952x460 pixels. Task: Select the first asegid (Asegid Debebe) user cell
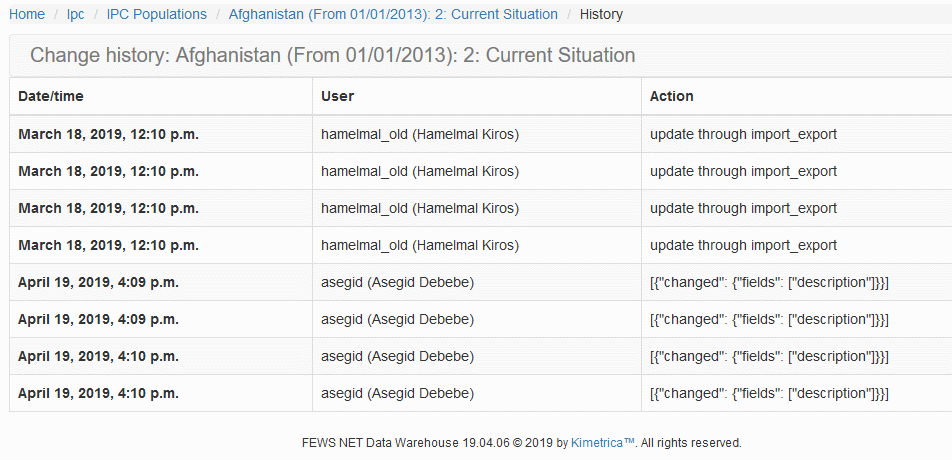coord(397,282)
